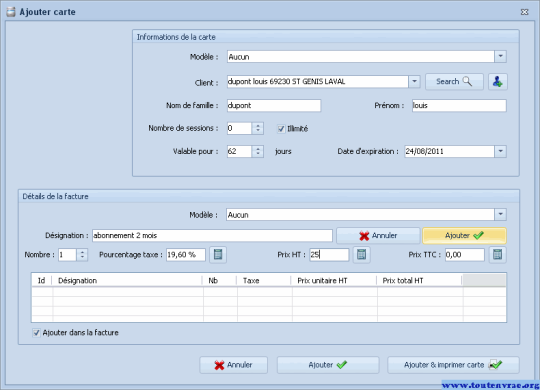The image size is (540, 390).
Task: Click the Id column header
Action: click(42, 281)
